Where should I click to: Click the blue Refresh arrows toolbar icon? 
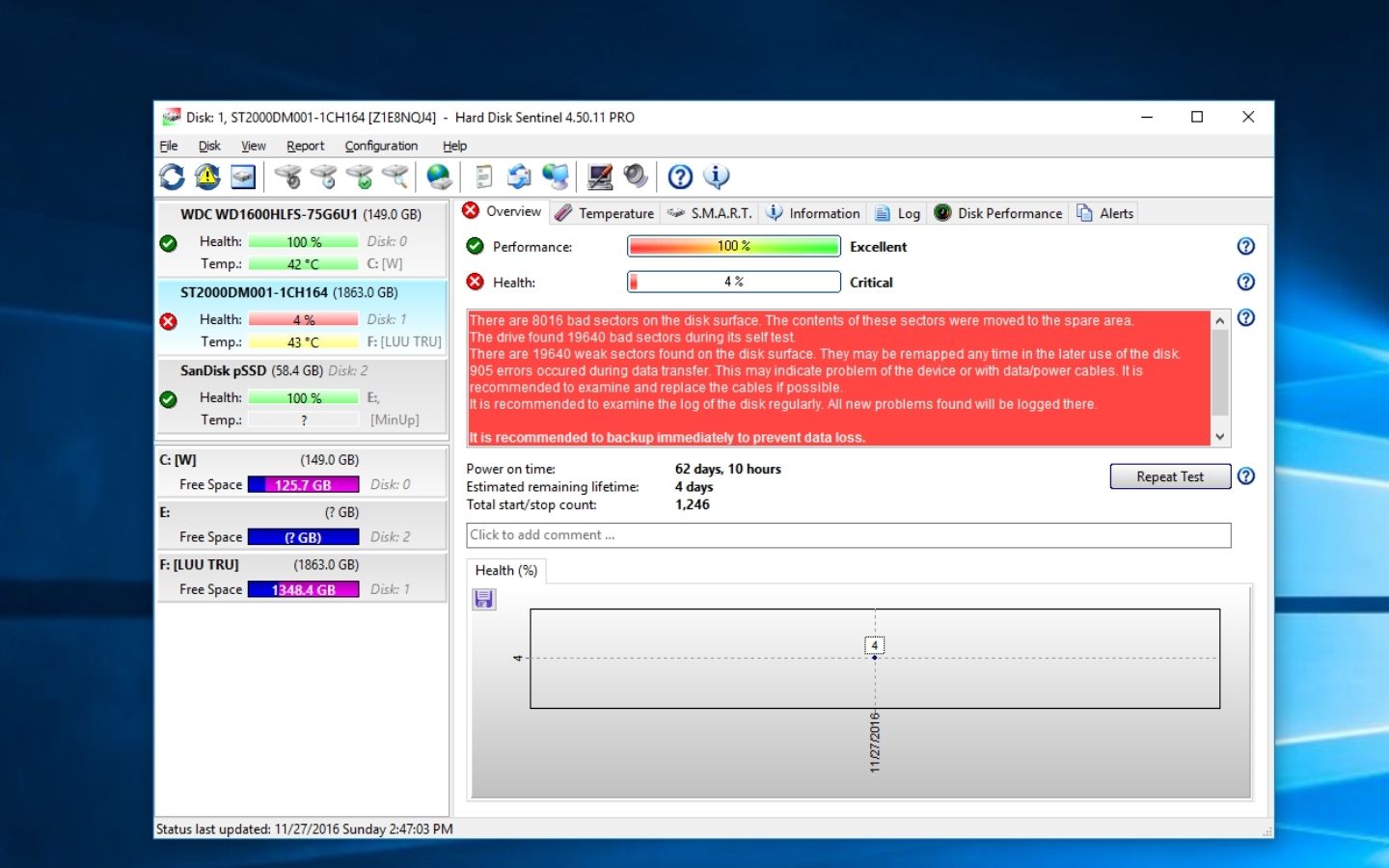[x=172, y=176]
